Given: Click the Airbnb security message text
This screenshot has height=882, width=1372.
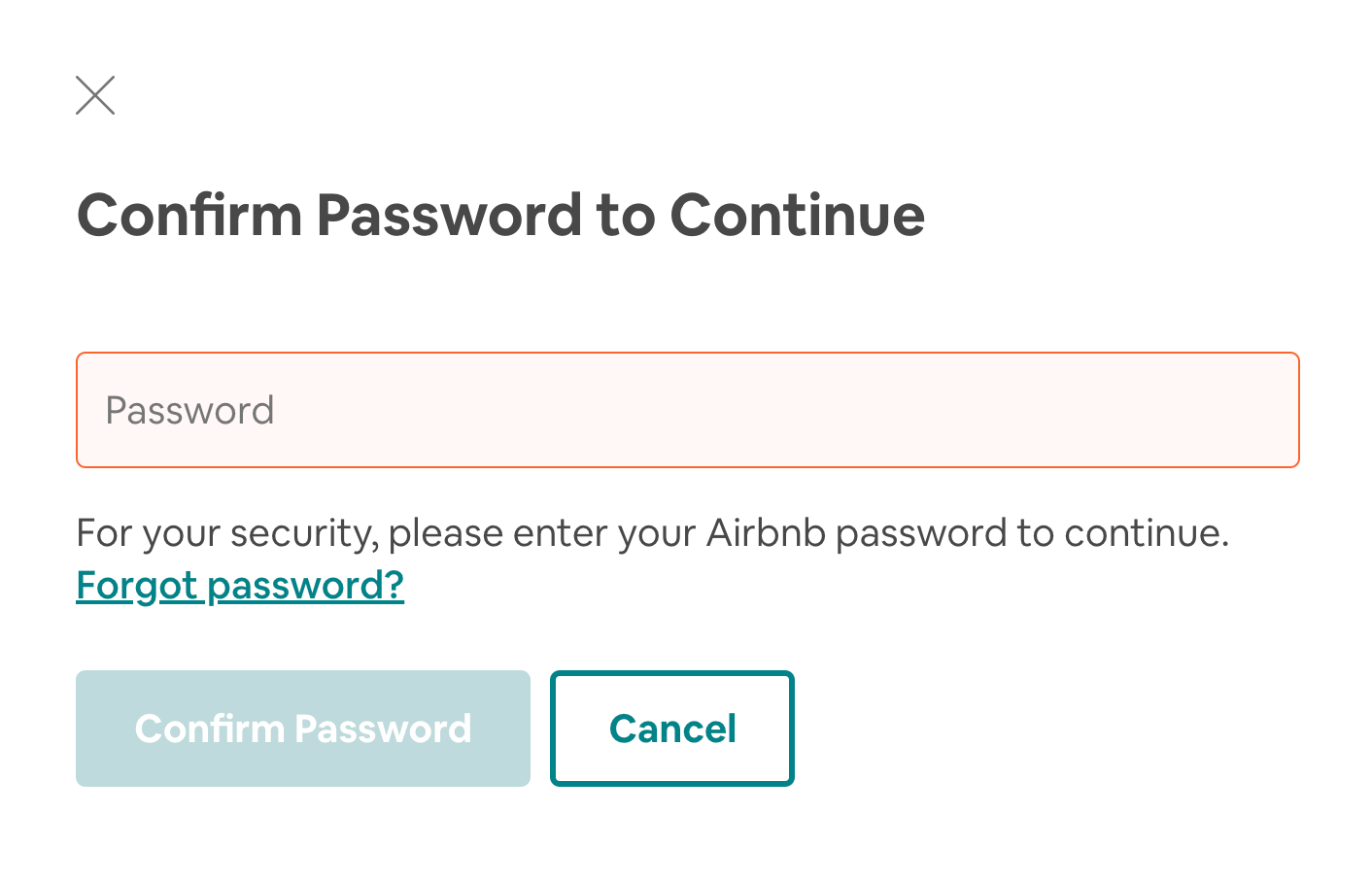Looking at the screenshot, I should tap(652, 533).
